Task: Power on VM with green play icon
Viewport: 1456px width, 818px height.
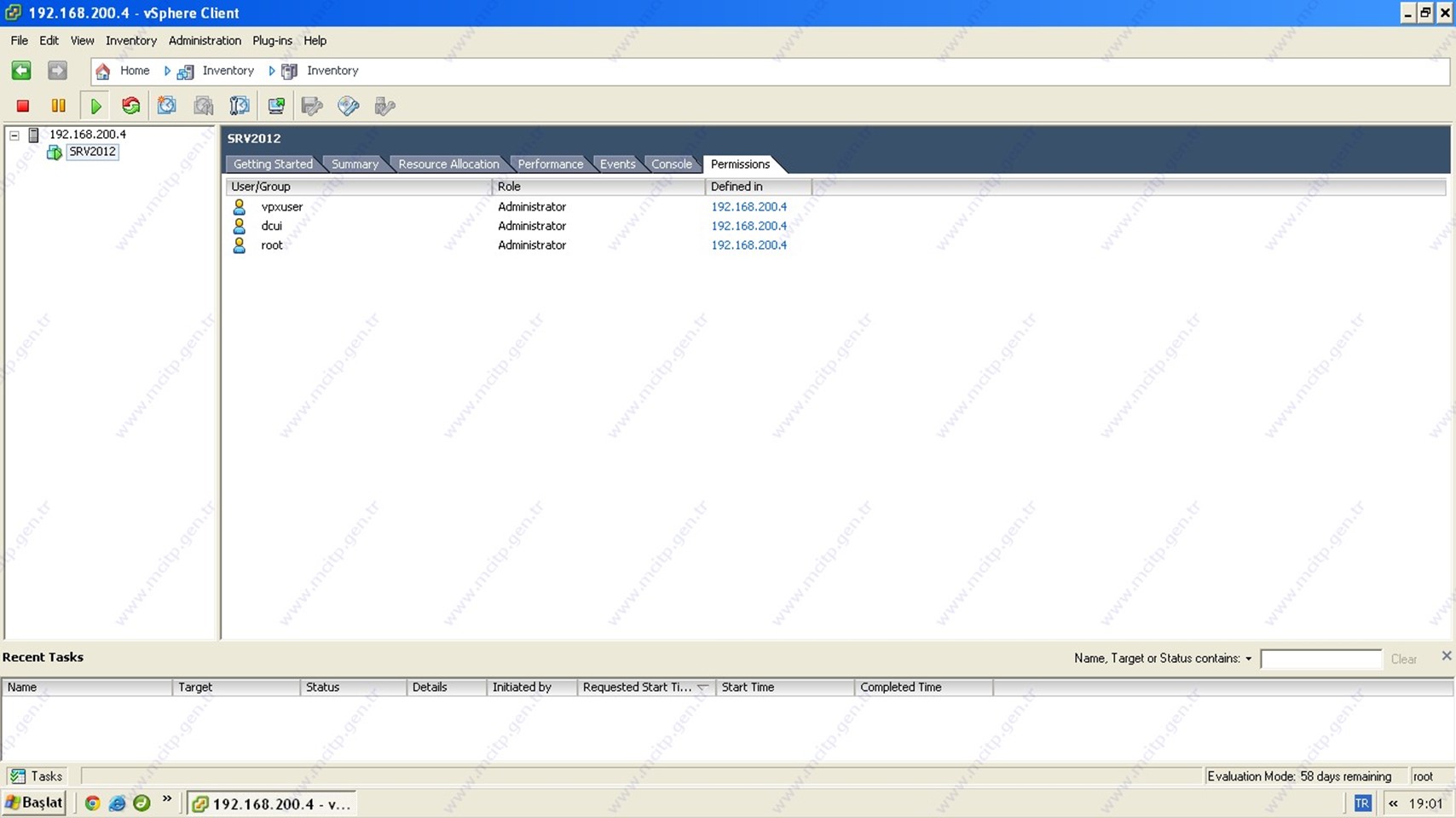Action: click(x=95, y=106)
